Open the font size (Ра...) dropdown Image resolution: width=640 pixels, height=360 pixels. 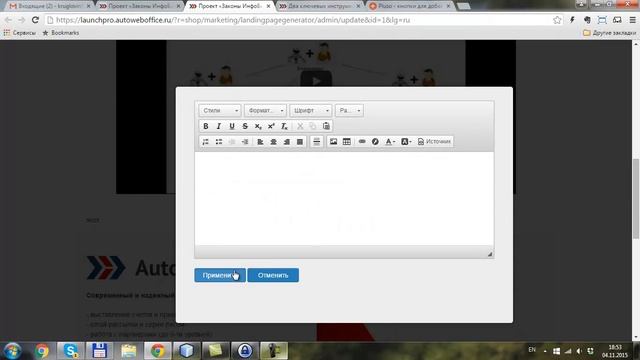click(349, 111)
